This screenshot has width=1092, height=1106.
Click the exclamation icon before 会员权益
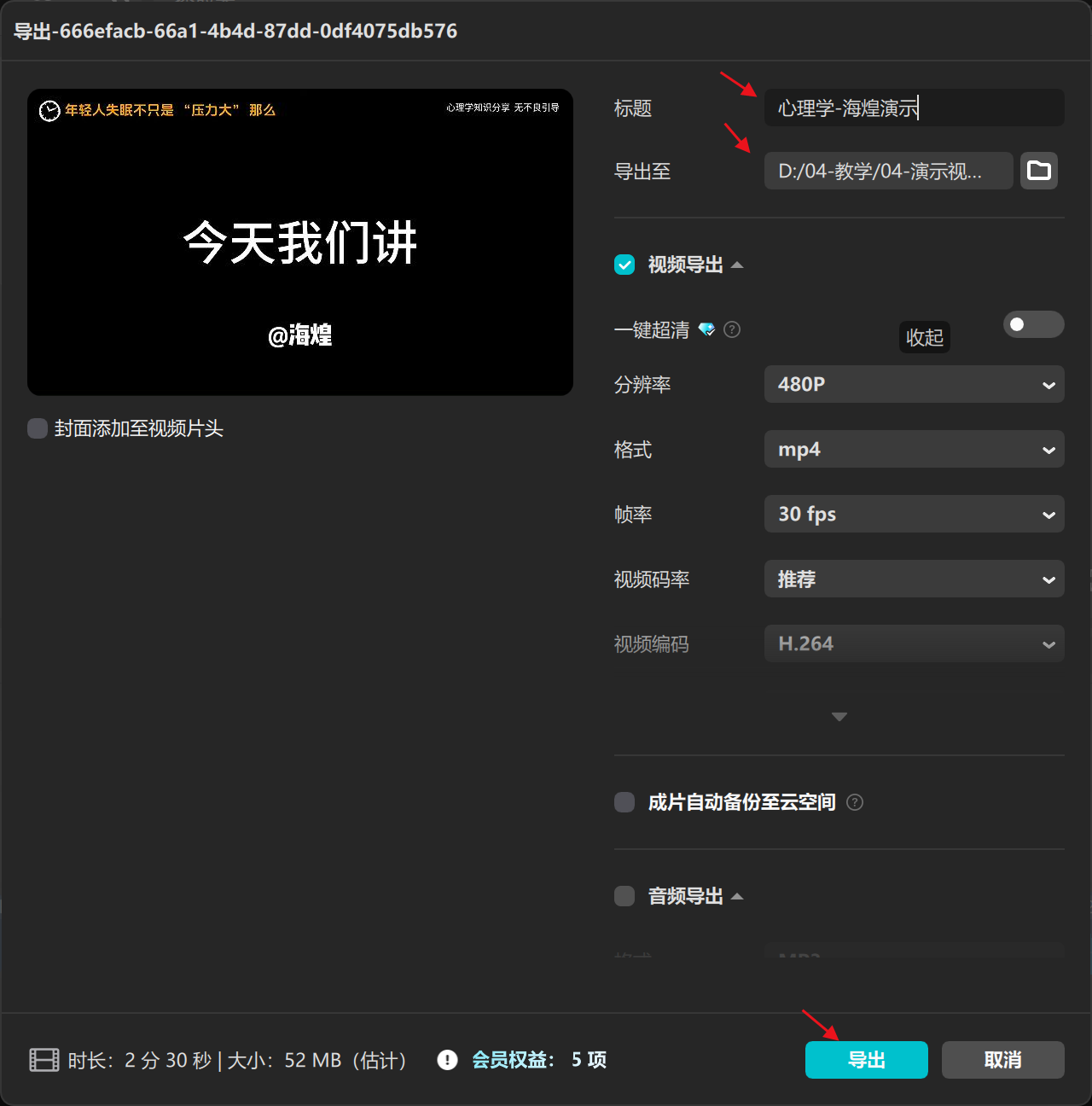[446, 1060]
